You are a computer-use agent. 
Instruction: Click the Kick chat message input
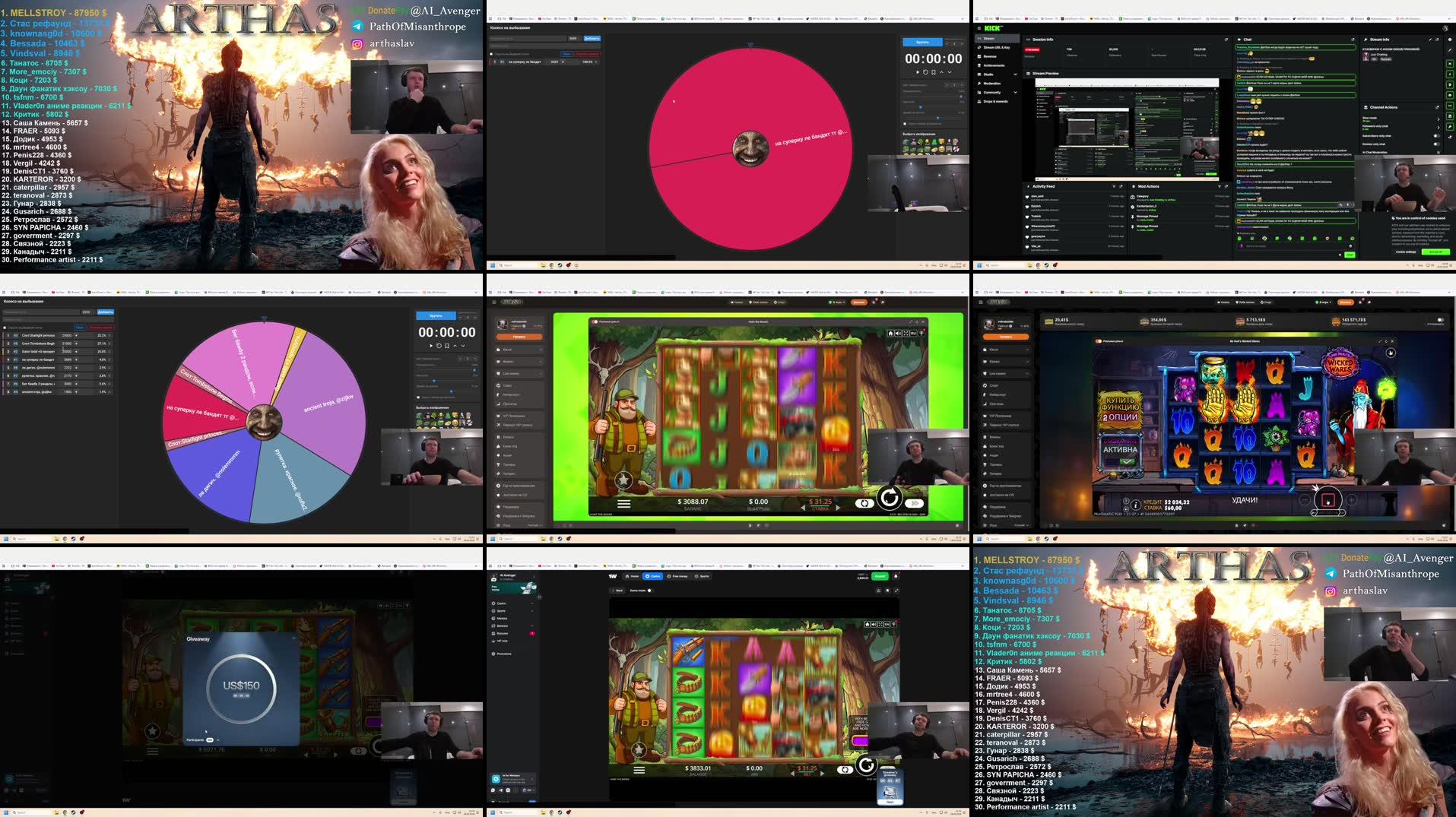point(1296,246)
